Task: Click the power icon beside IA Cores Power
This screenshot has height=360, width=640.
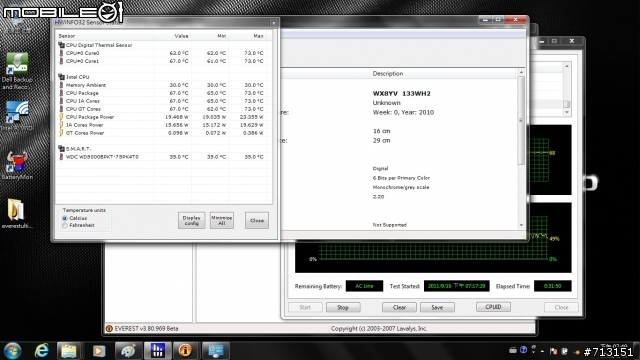Action: coord(61,125)
